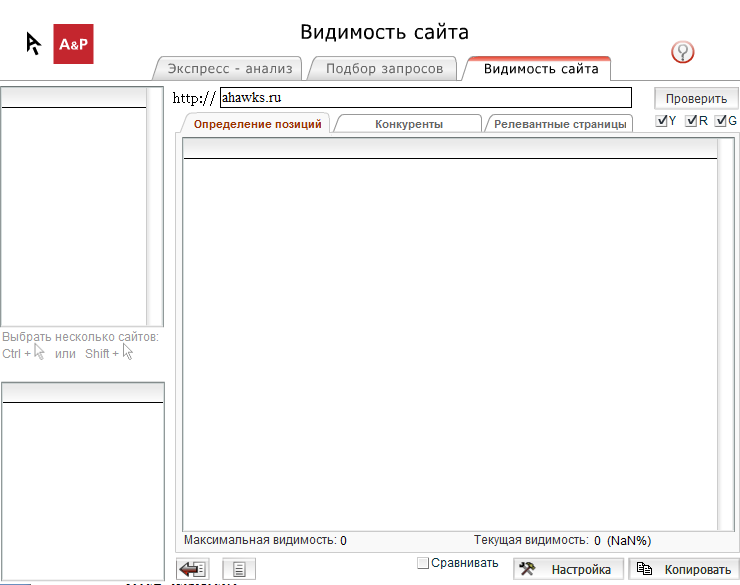Click the hammer icon on Настройка
The height and width of the screenshot is (585, 740).
(x=529, y=569)
